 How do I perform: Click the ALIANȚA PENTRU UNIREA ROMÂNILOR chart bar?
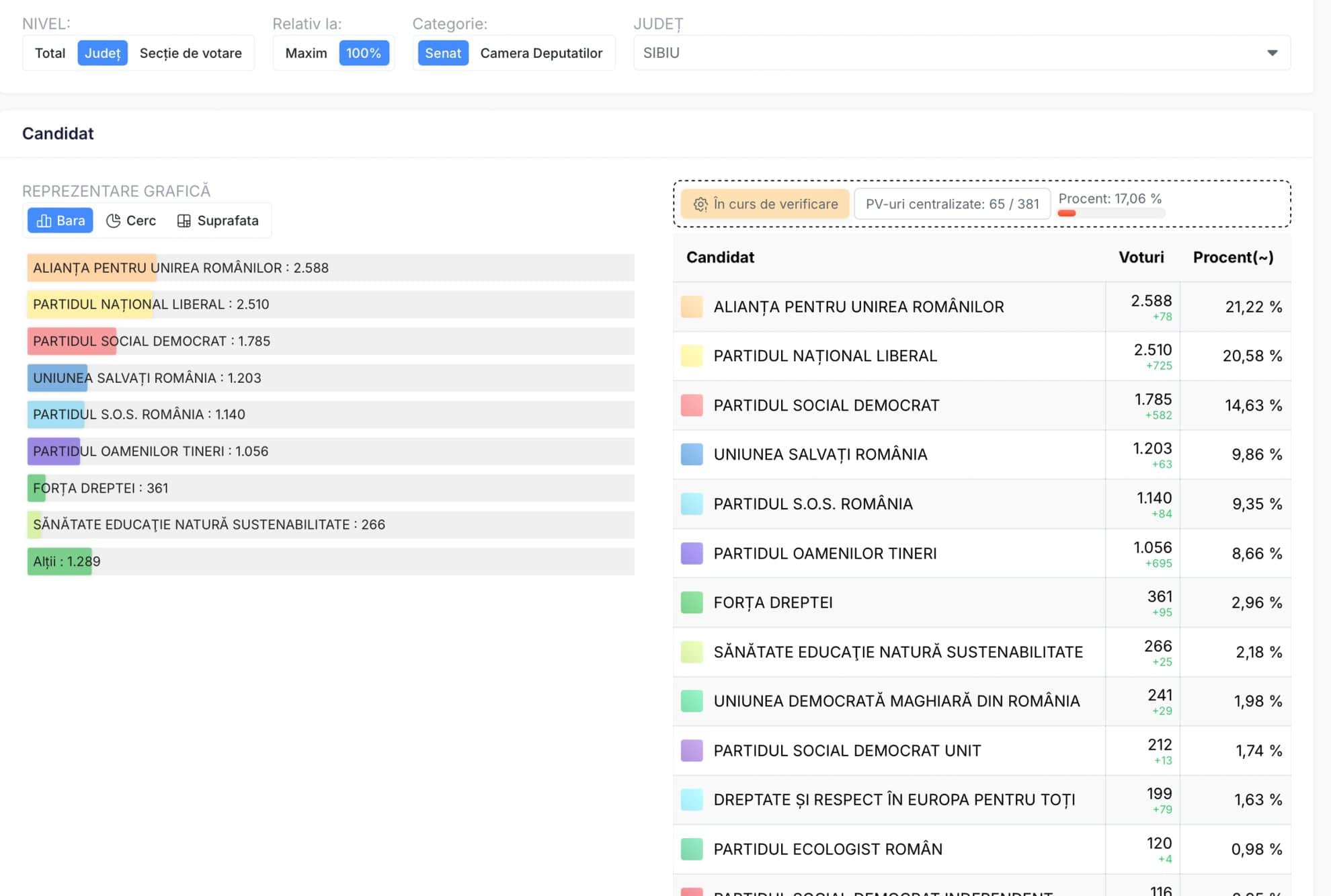coord(331,268)
